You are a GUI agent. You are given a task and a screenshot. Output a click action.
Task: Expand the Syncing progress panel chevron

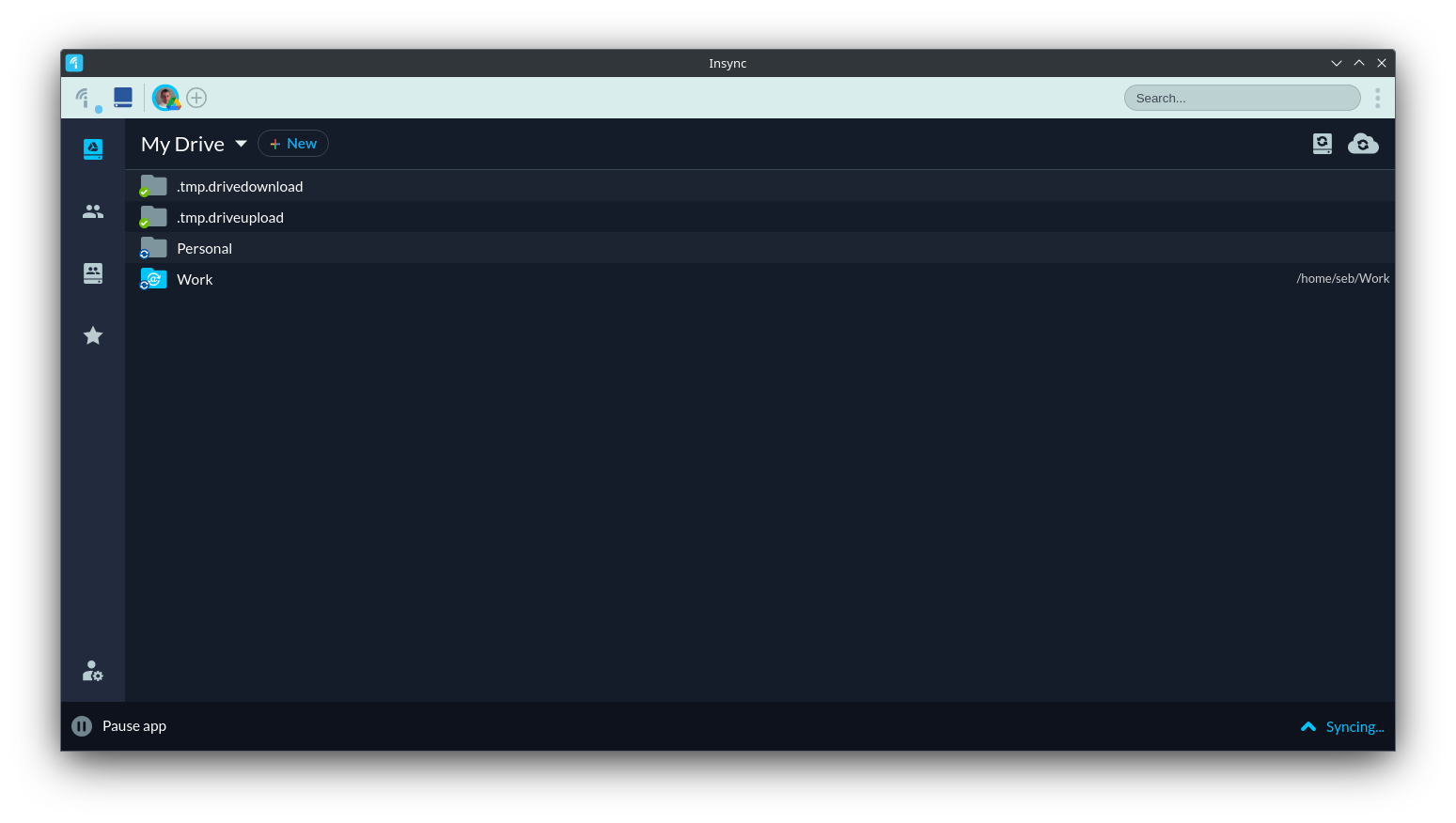coord(1308,726)
